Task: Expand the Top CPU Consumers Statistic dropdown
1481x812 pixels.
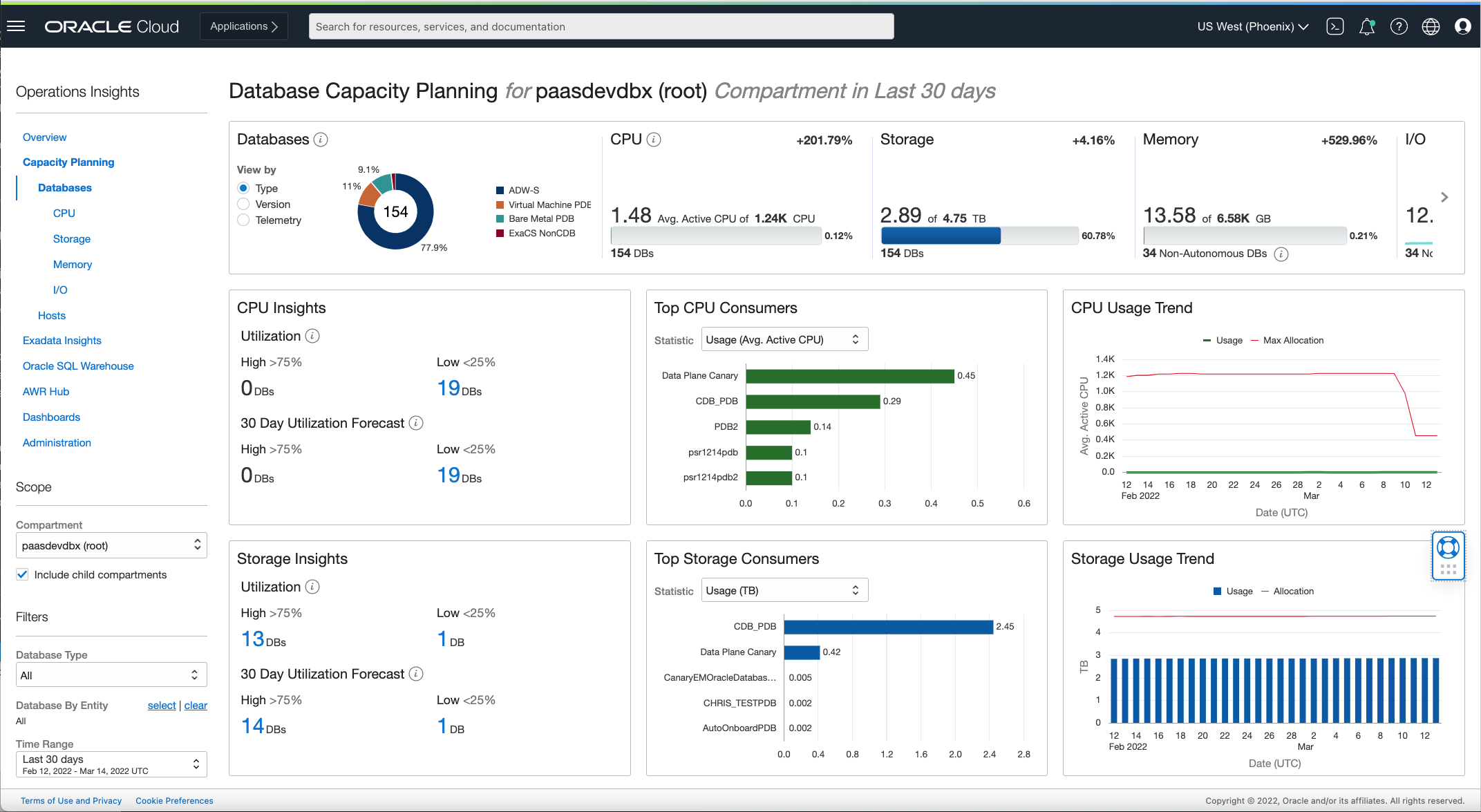Action: pyautogui.click(x=784, y=339)
